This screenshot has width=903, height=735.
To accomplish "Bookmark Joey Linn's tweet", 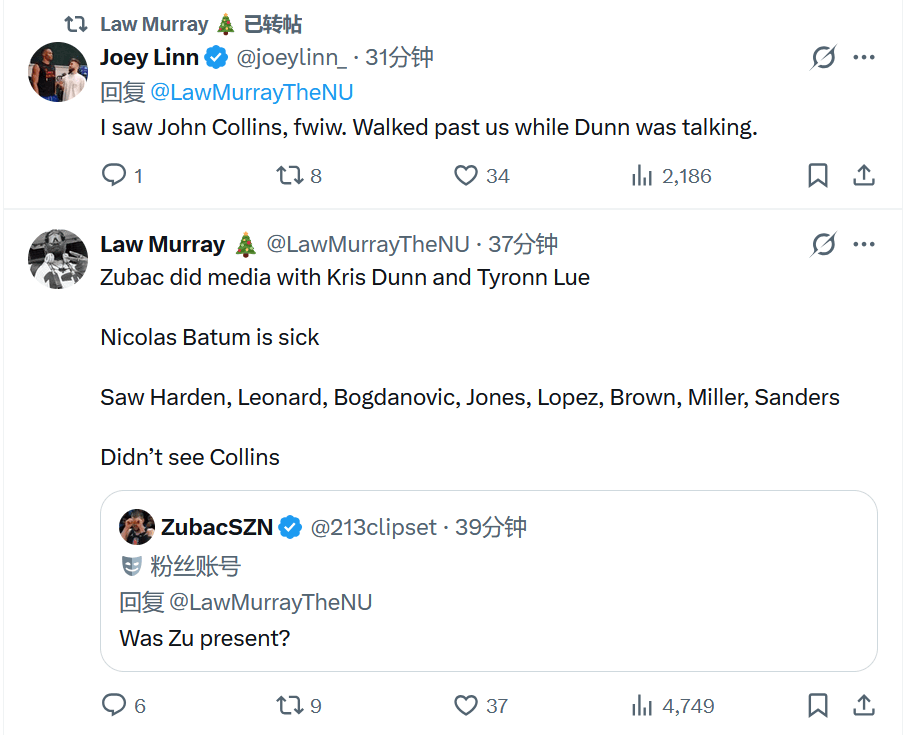I will coord(818,176).
